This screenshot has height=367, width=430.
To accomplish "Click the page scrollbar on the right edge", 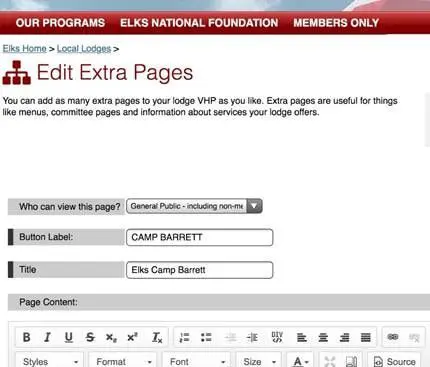I will click(x=428, y=120).
